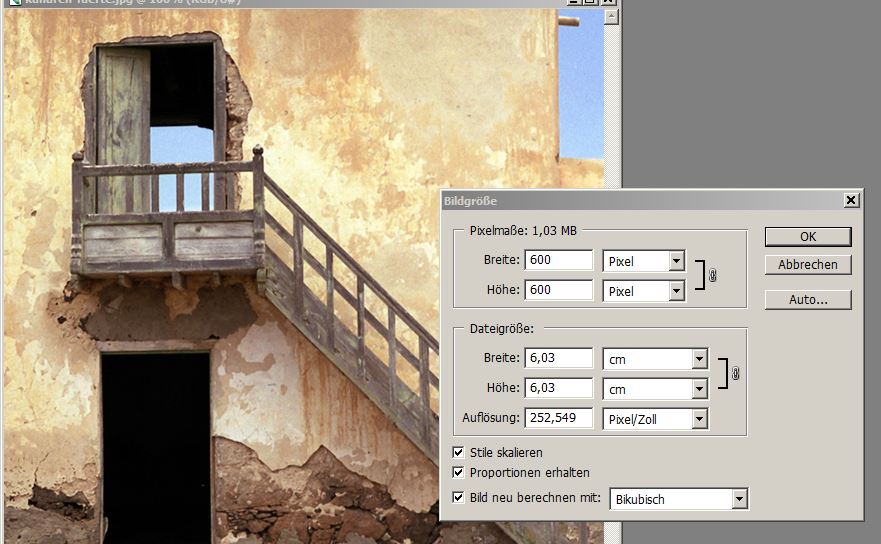Screen dimensions: 881x544
Task: Disable Proportionen erhalten checkbox
Action: pyautogui.click(x=459, y=472)
